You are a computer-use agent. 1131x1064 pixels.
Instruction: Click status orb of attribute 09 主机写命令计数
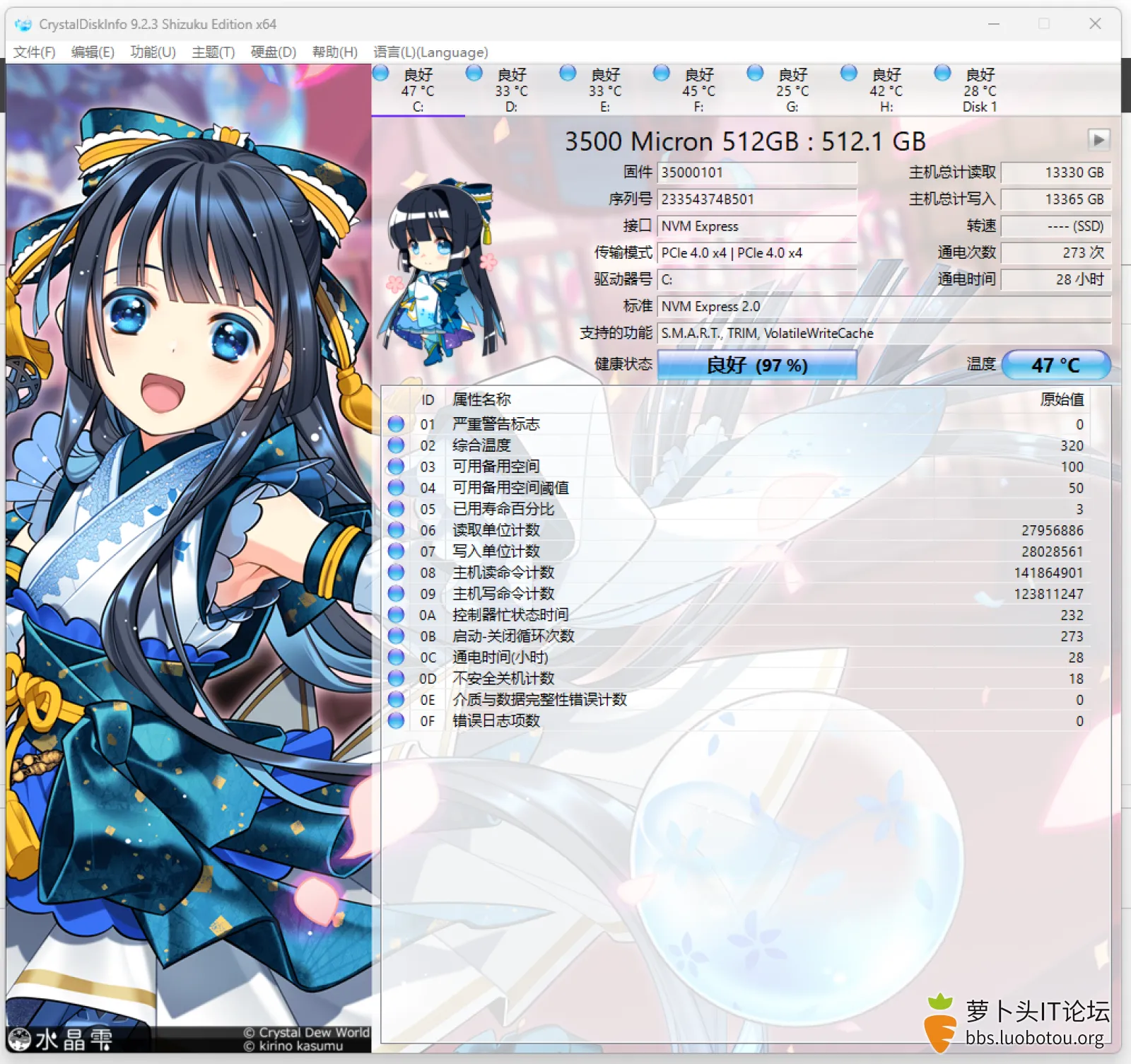tap(397, 594)
